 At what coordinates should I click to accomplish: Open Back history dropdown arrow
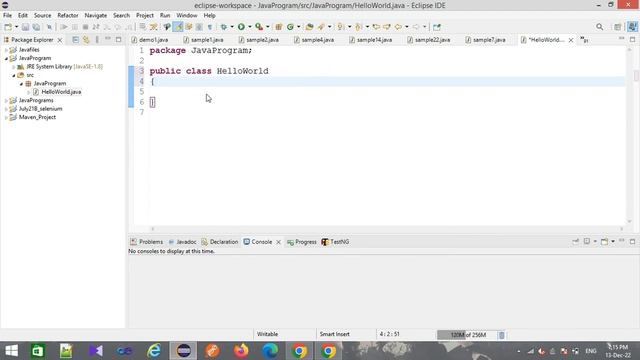[407, 27]
